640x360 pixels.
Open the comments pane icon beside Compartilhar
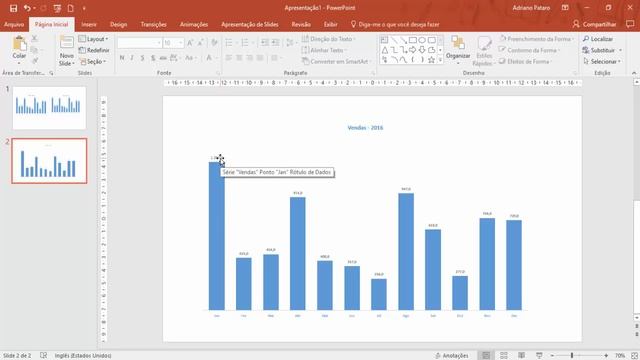click(x=630, y=24)
